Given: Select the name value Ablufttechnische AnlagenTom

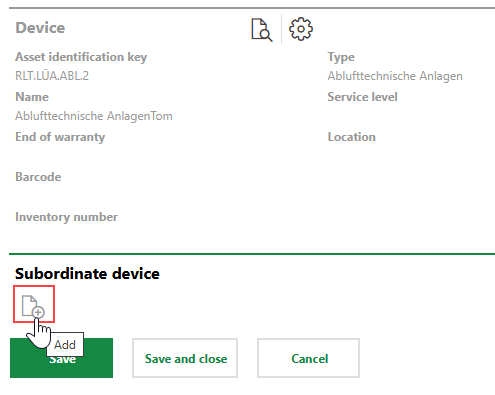Looking at the screenshot, I should [94, 116].
